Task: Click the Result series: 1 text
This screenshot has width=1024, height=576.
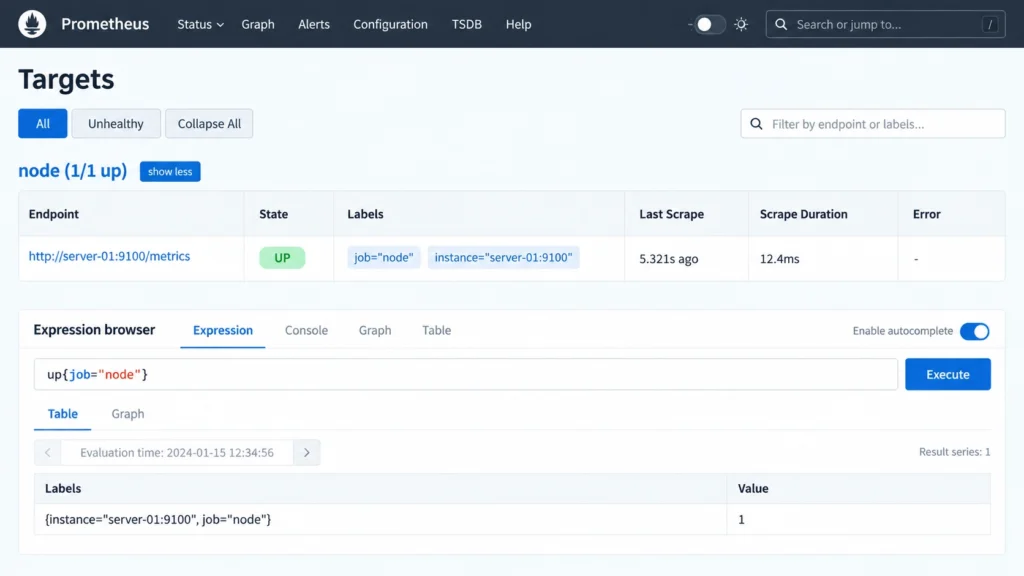Action: (x=954, y=452)
